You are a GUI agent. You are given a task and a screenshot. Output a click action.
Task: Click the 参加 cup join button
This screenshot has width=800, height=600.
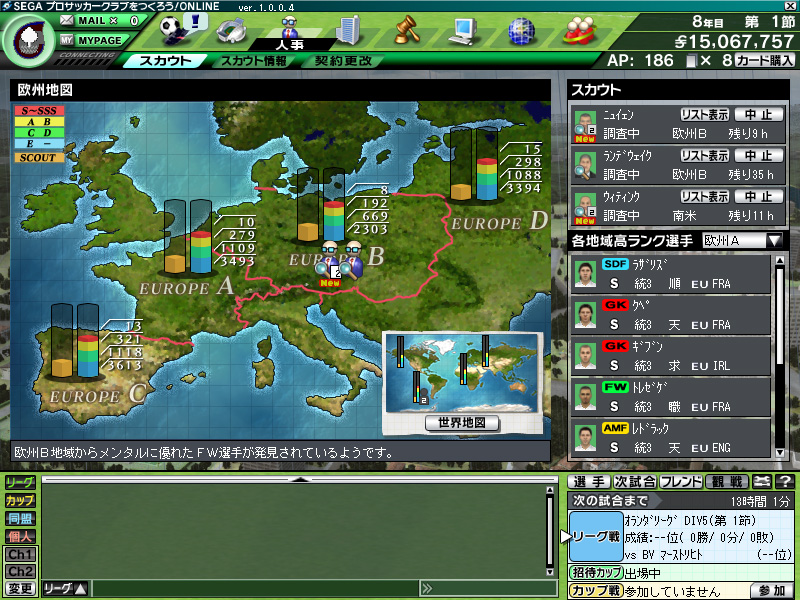coord(773,591)
